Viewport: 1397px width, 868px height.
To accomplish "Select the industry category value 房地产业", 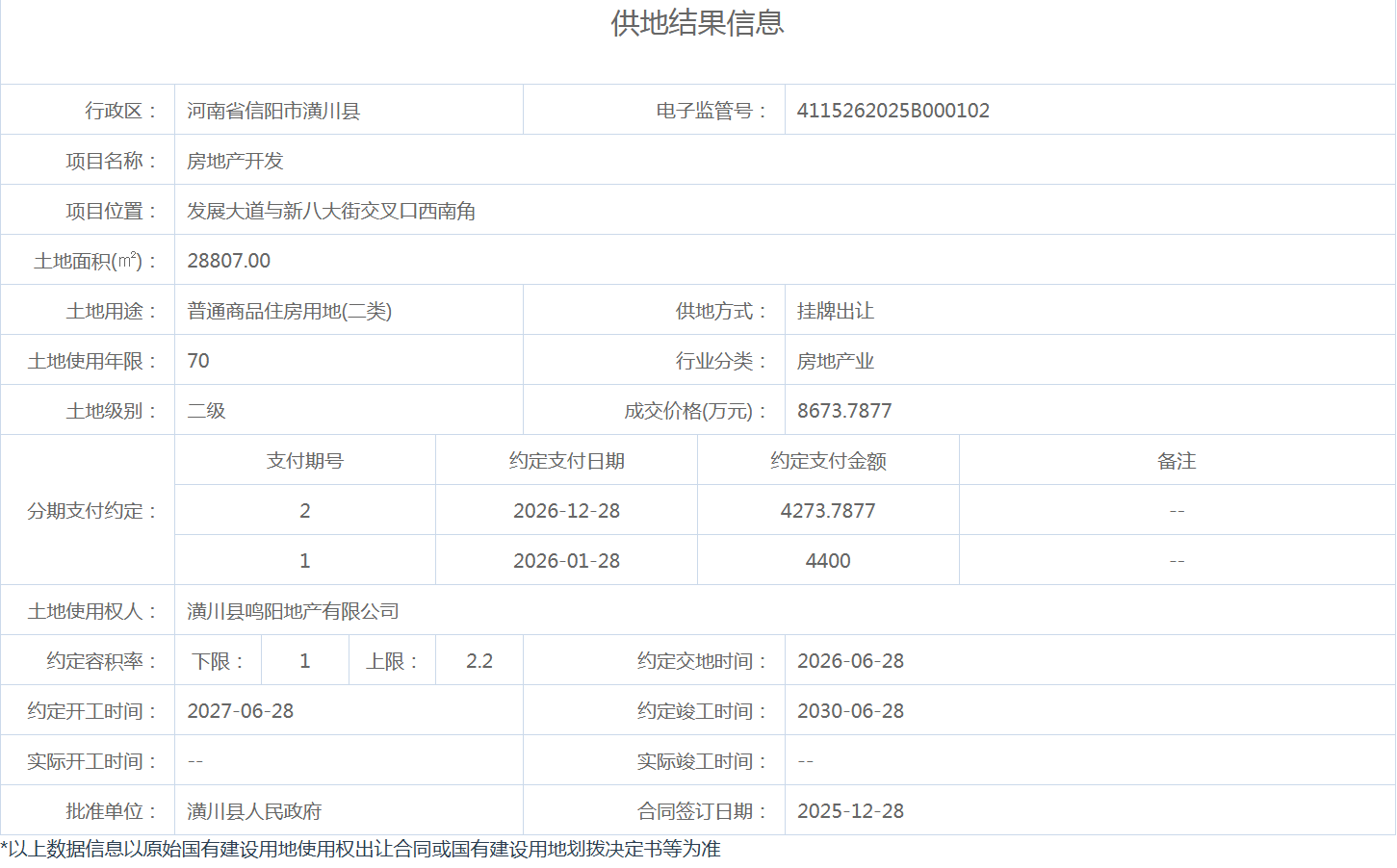I will coord(836,361).
